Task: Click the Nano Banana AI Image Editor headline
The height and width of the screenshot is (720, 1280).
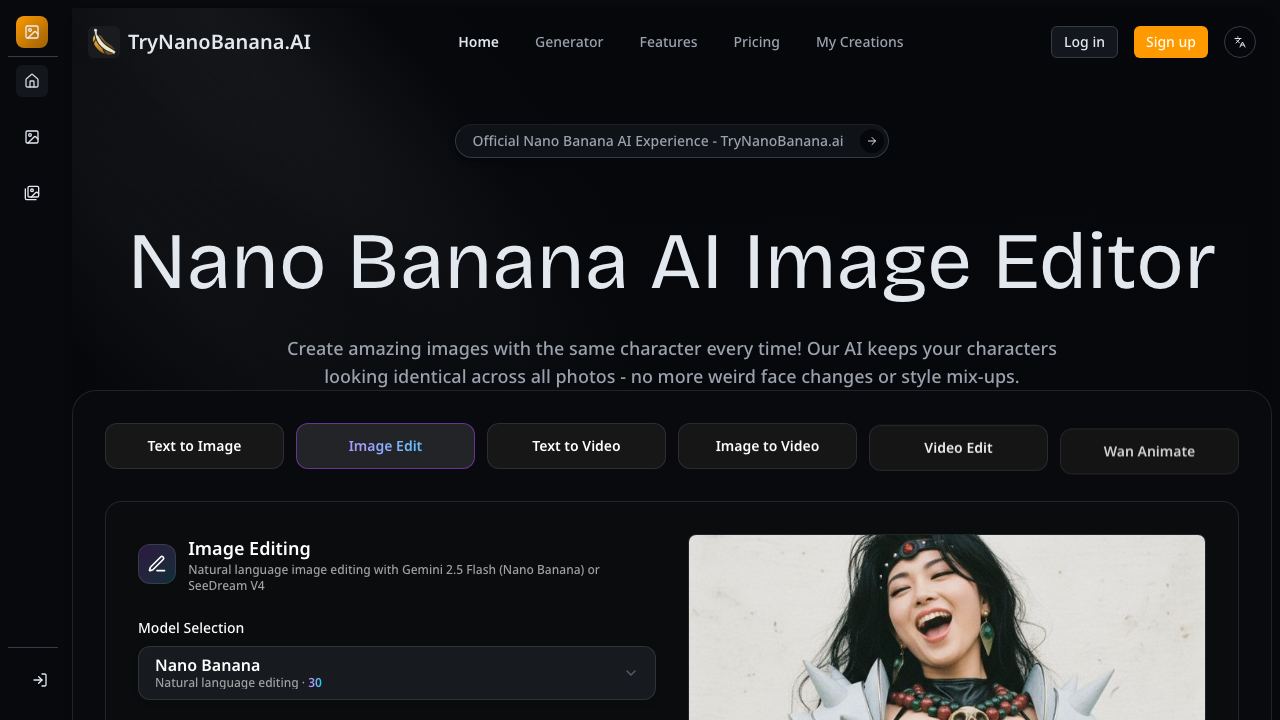Action: click(x=672, y=262)
